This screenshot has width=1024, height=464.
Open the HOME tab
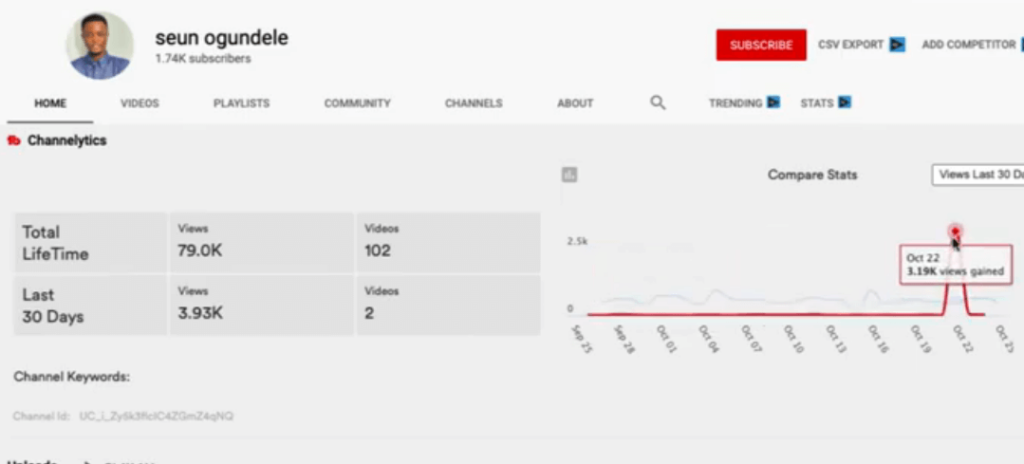point(50,103)
